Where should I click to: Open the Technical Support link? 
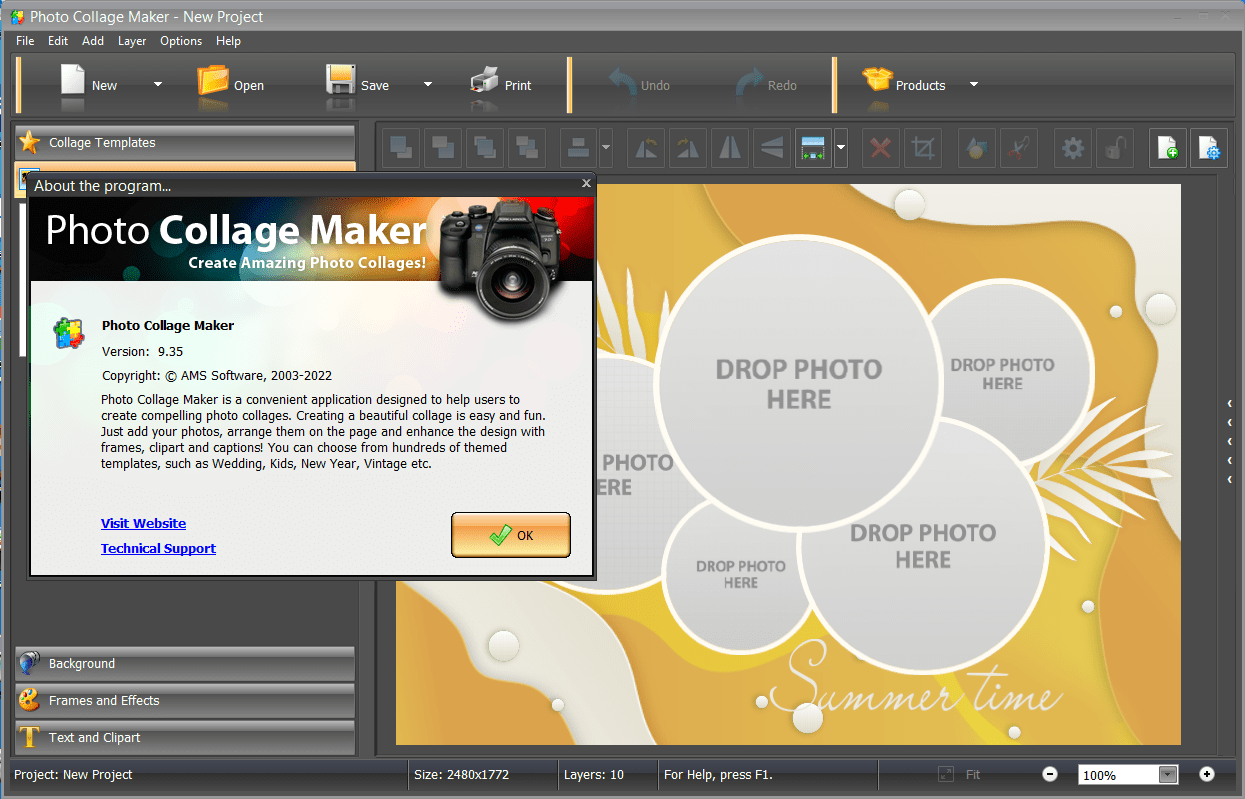pyautogui.click(x=158, y=548)
